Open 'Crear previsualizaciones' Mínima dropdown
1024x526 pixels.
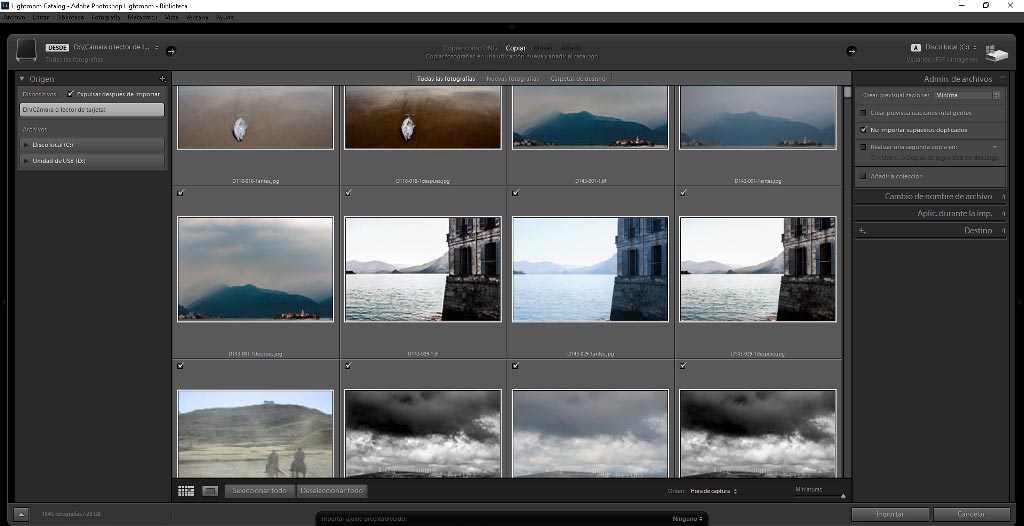[968, 95]
